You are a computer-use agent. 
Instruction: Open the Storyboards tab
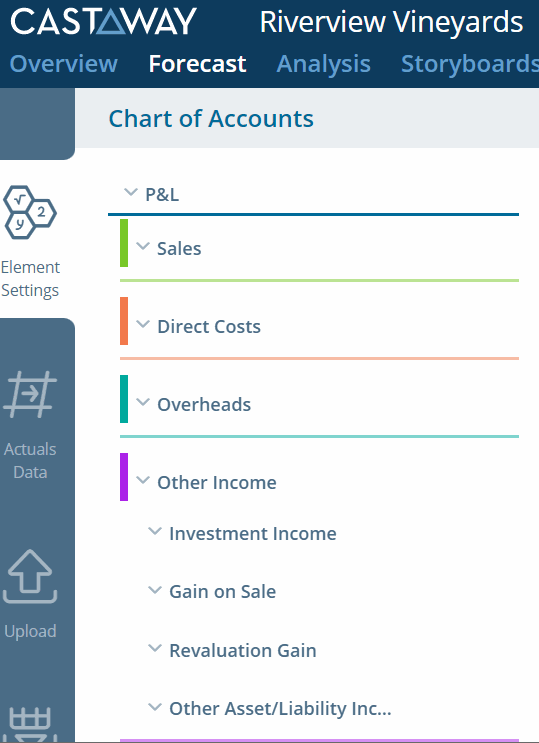pyautogui.click(x=470, y=63)
